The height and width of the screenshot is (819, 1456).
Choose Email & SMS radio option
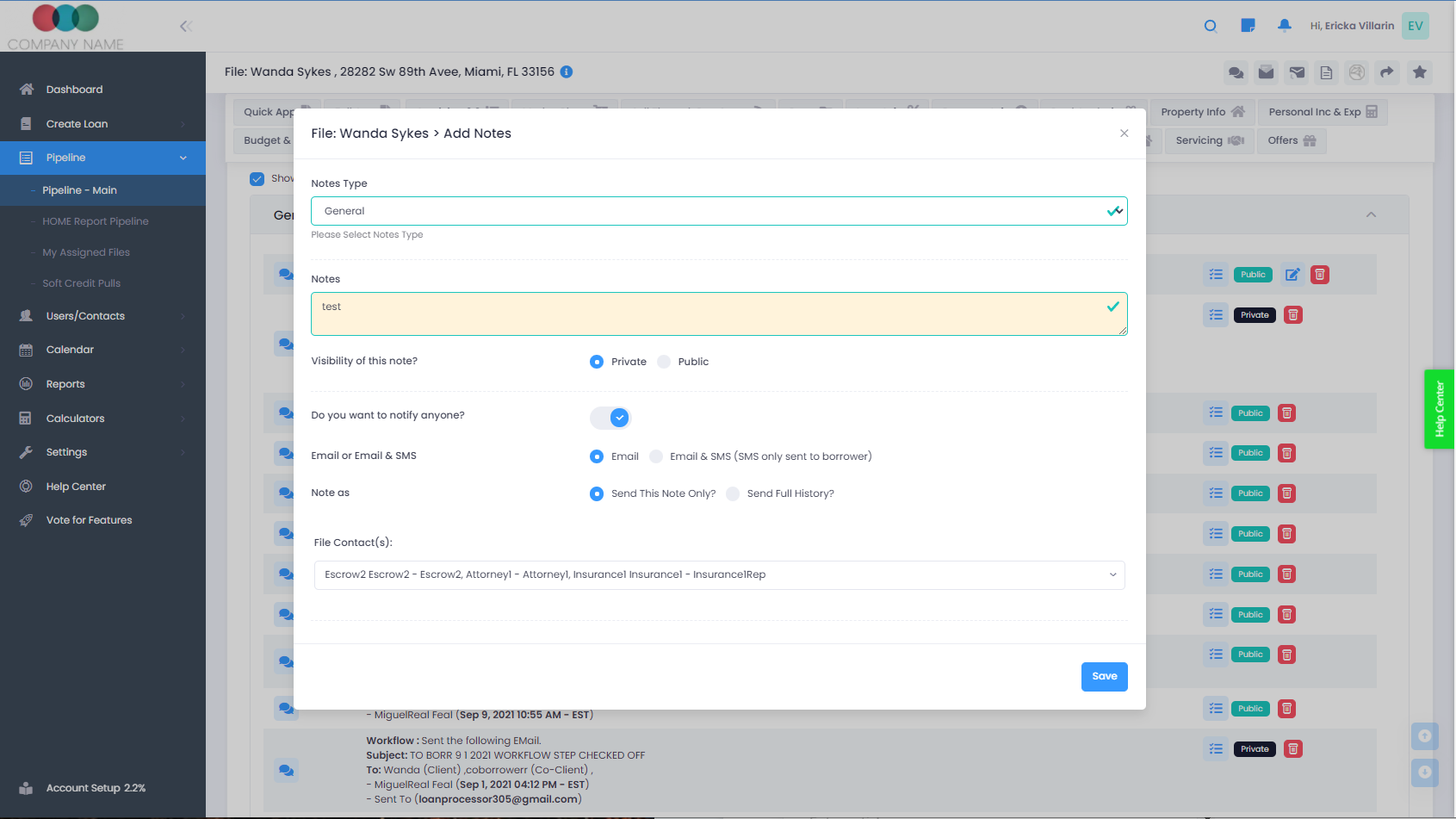pyautogui.click(x=656, y=456)
